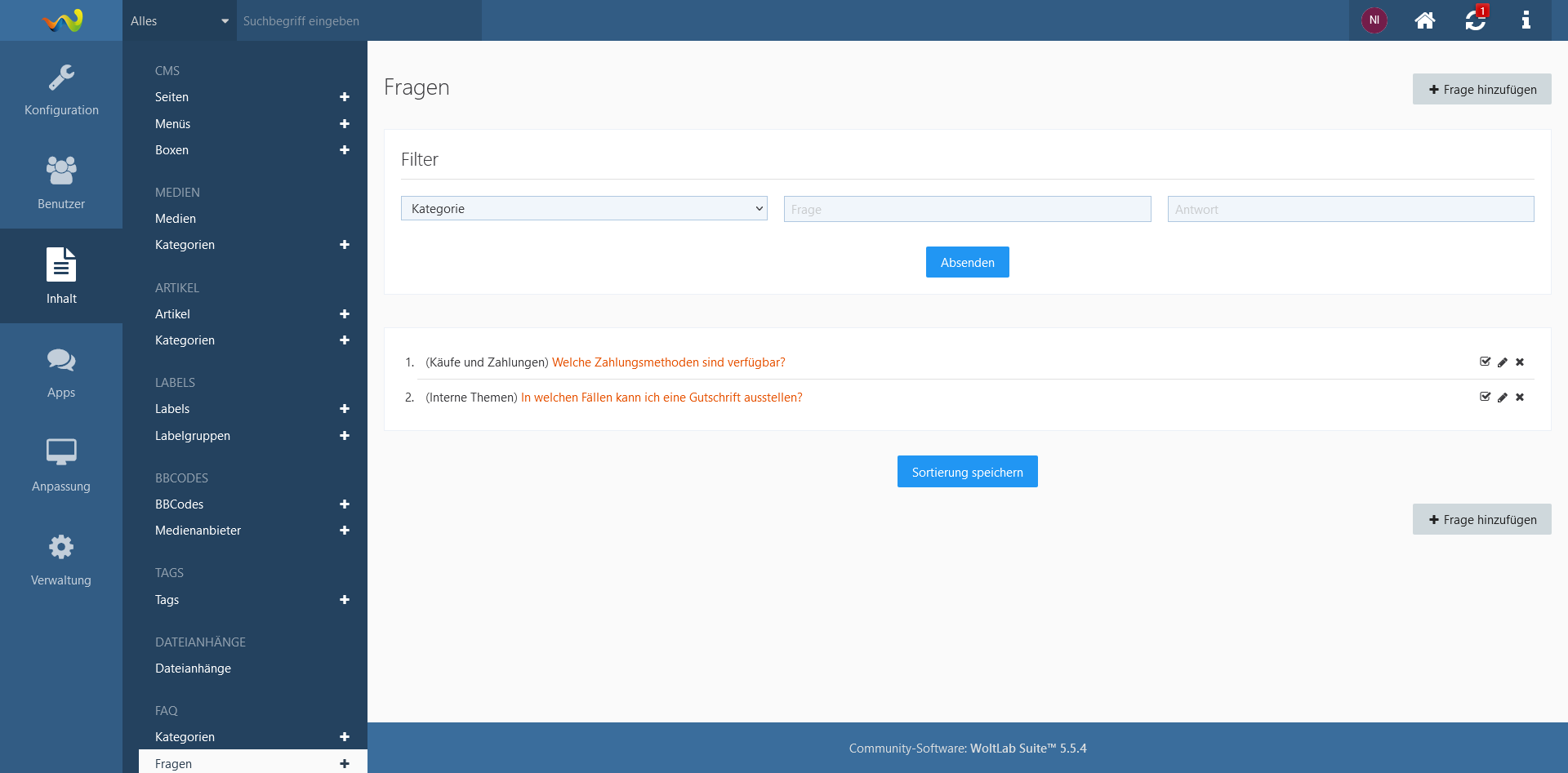
Task: Toggle enabled state of Gutschrift question
Action: coord(1485,397)
